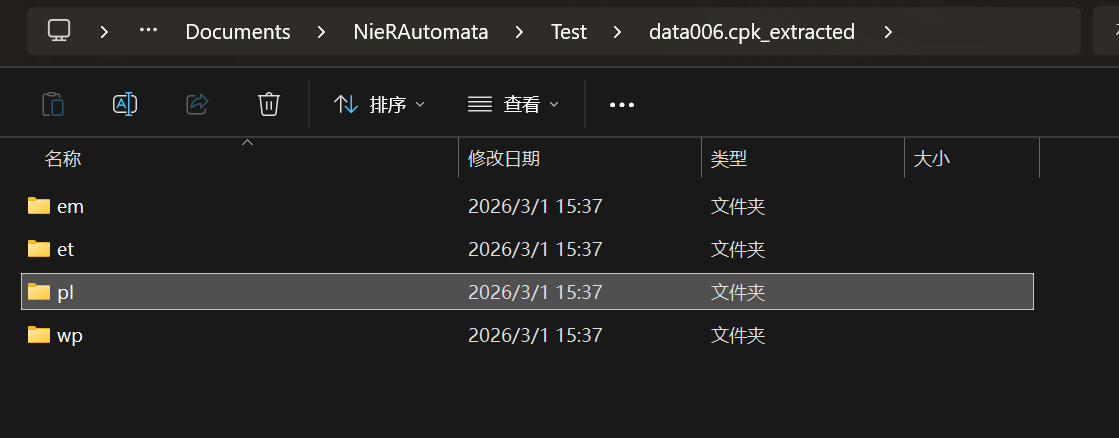This screenshot has height=438, width=1119.
Task: Open the see more ellipsis menu
Action: pos(622,104)
